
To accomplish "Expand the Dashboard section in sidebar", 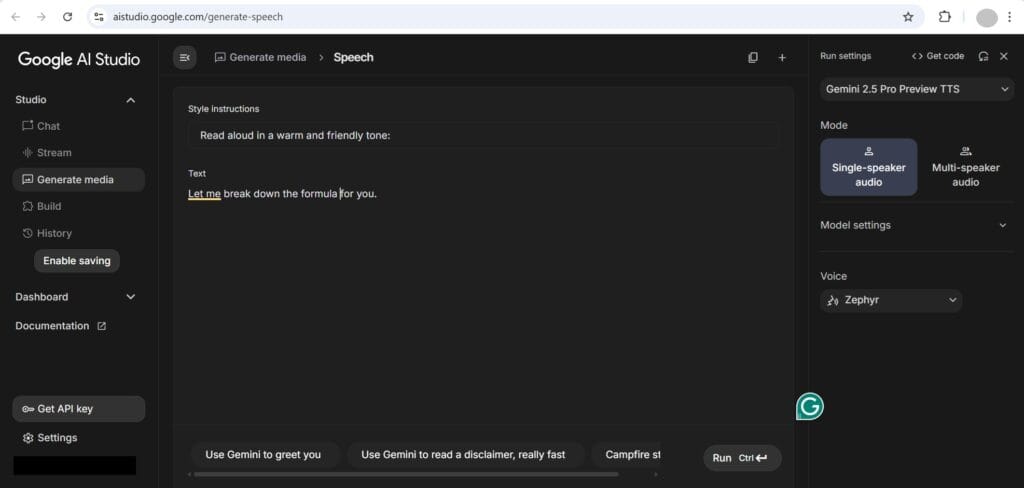I will pyautogui.click(x=130, y=297).
